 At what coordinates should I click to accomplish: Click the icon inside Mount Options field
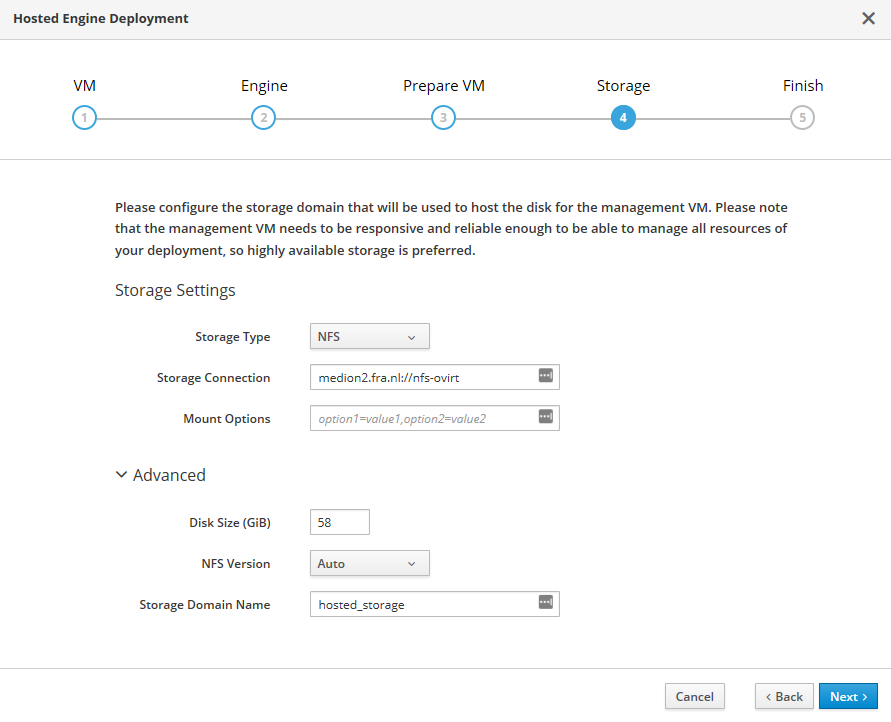pos(545,417)
